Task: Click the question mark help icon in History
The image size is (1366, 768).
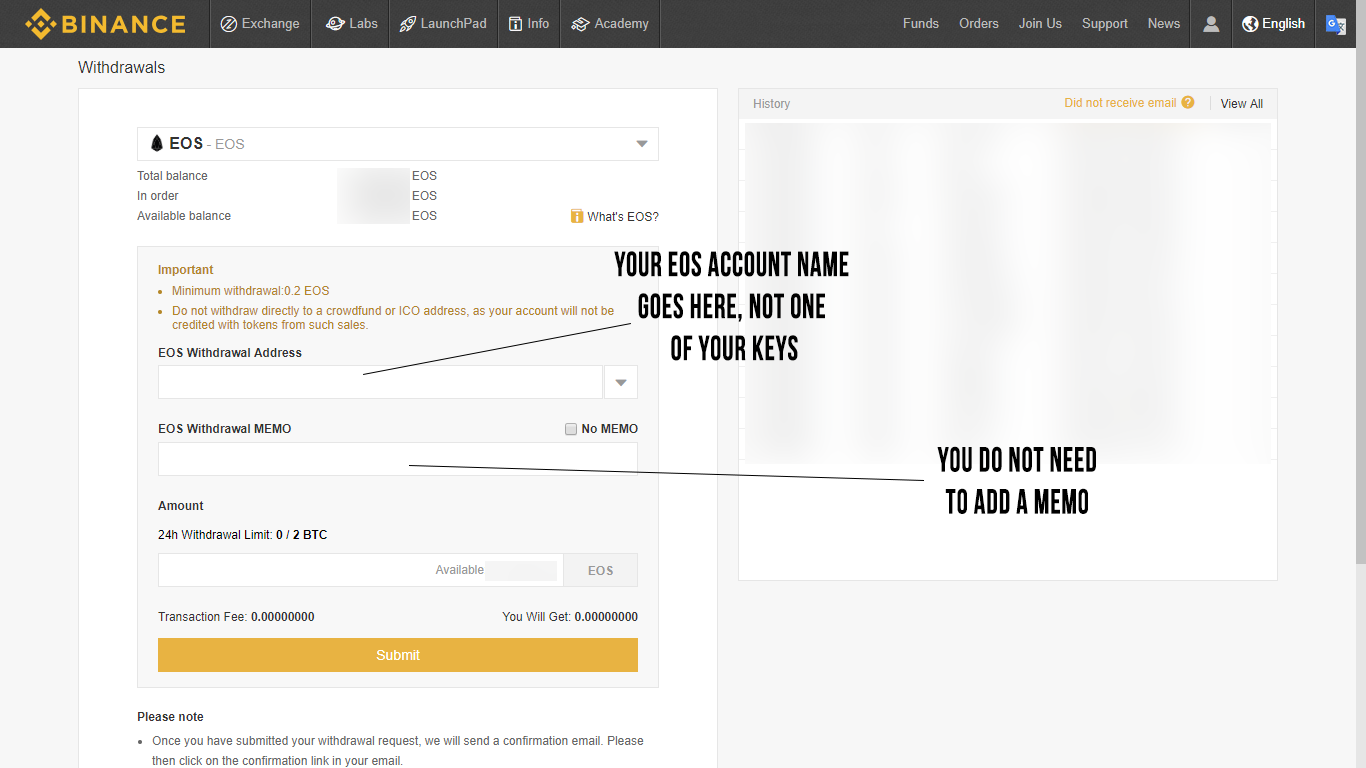Action: 1188,102
